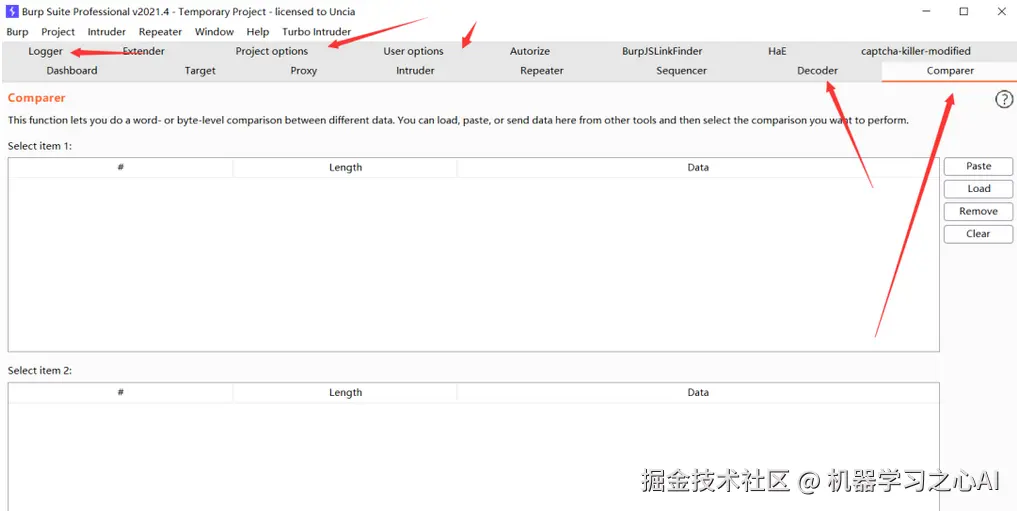Switch to the Proxy tab
1017x511 pixels.
click(x=304, y=71)
